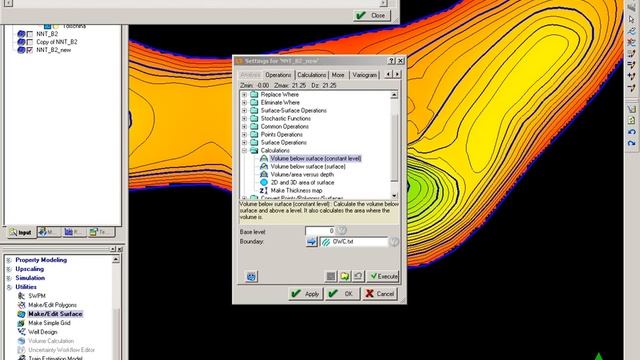Screen dimensions: 640x360
Task: Uncheck the NNT_B2_new checkbox
Action: click(x=29, y=50)
